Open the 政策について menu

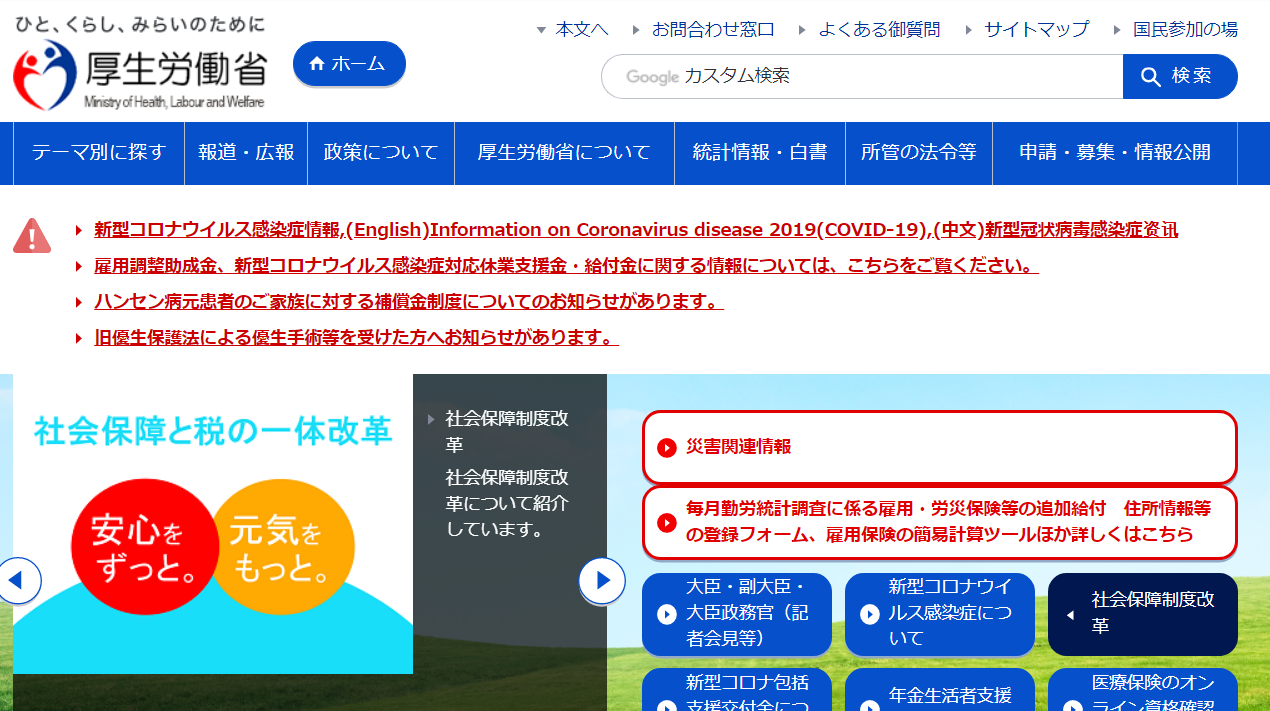point(381,153)
